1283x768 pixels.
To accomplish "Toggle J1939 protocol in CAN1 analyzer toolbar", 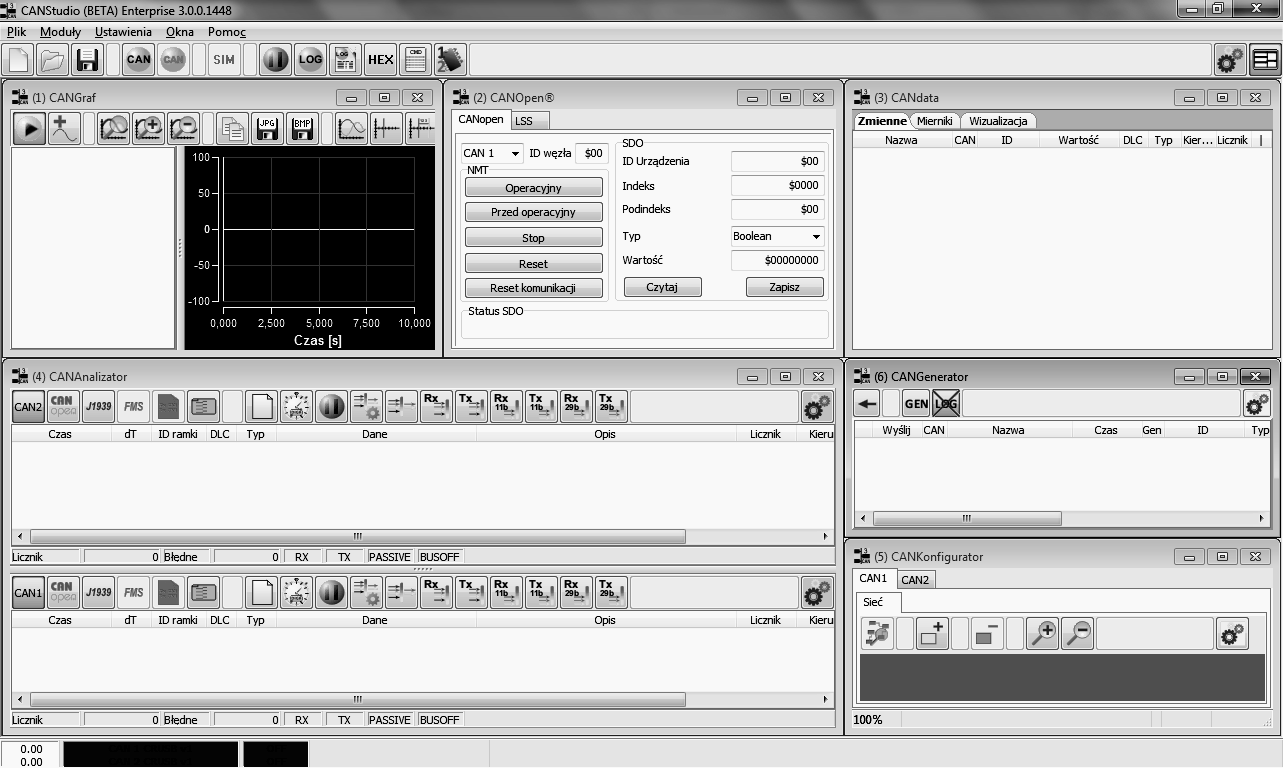I will 98,592.
